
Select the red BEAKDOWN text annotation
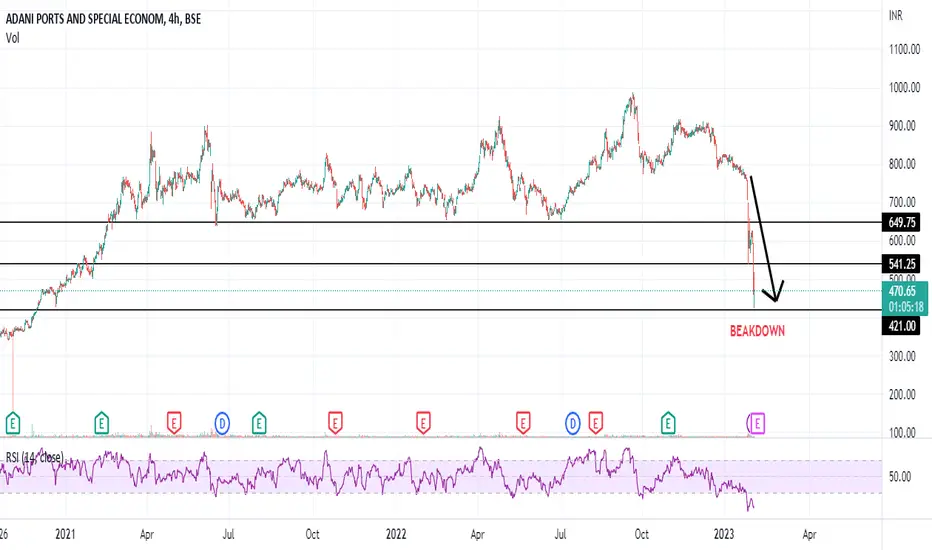[757, 331]
